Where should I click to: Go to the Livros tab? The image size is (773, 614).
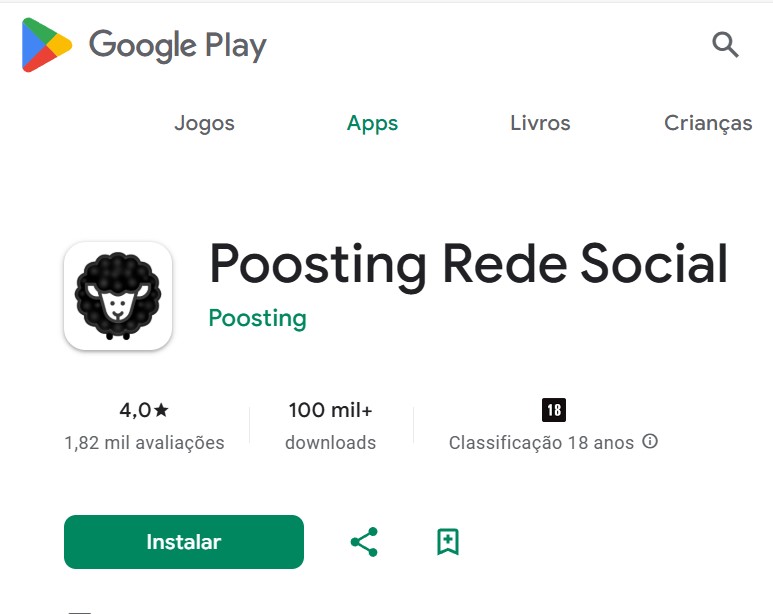point(540,123)
